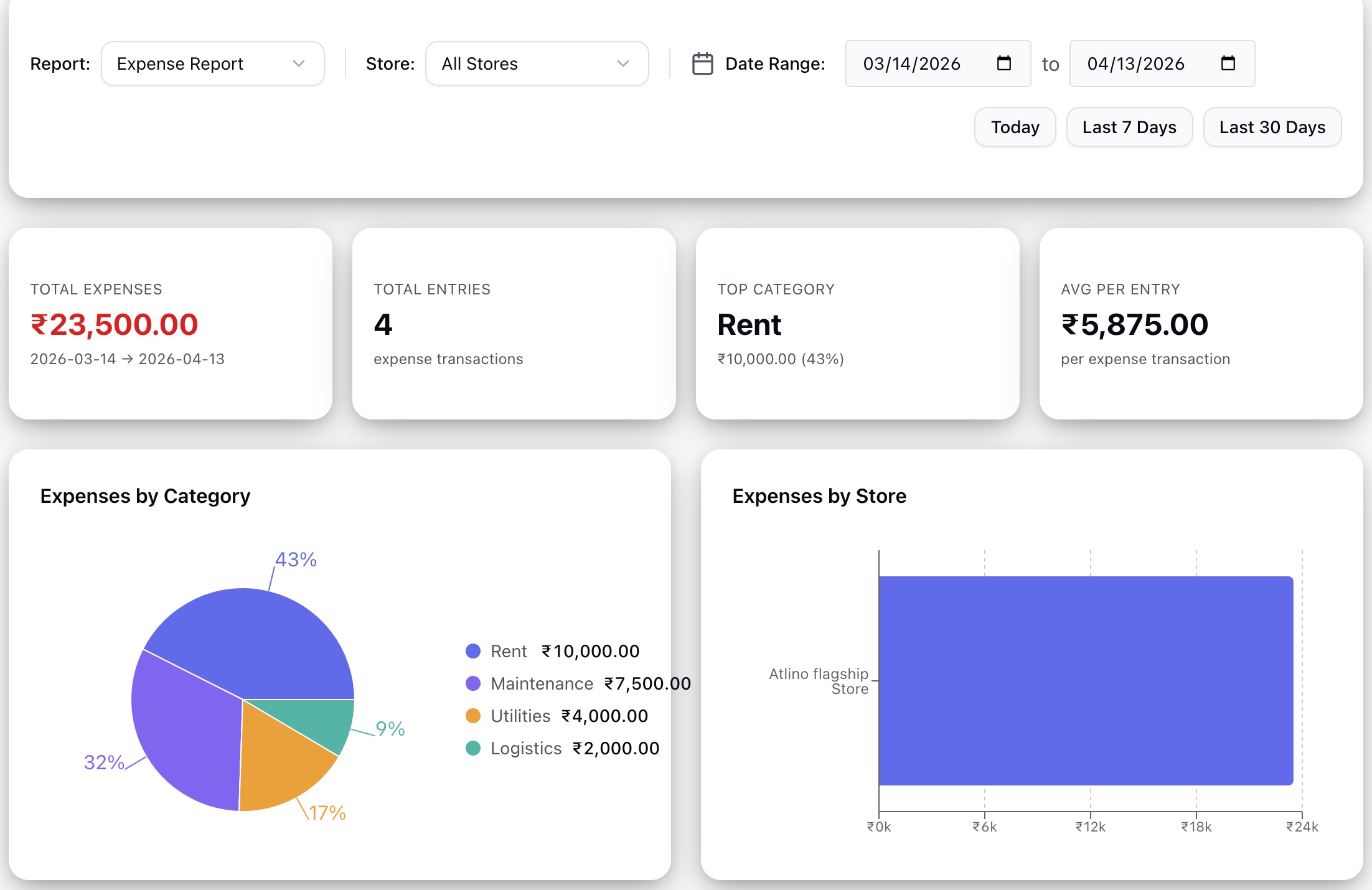This screenshot has height=890, width=1372.
Task: Click the start date input field
Action: (915, 63)
